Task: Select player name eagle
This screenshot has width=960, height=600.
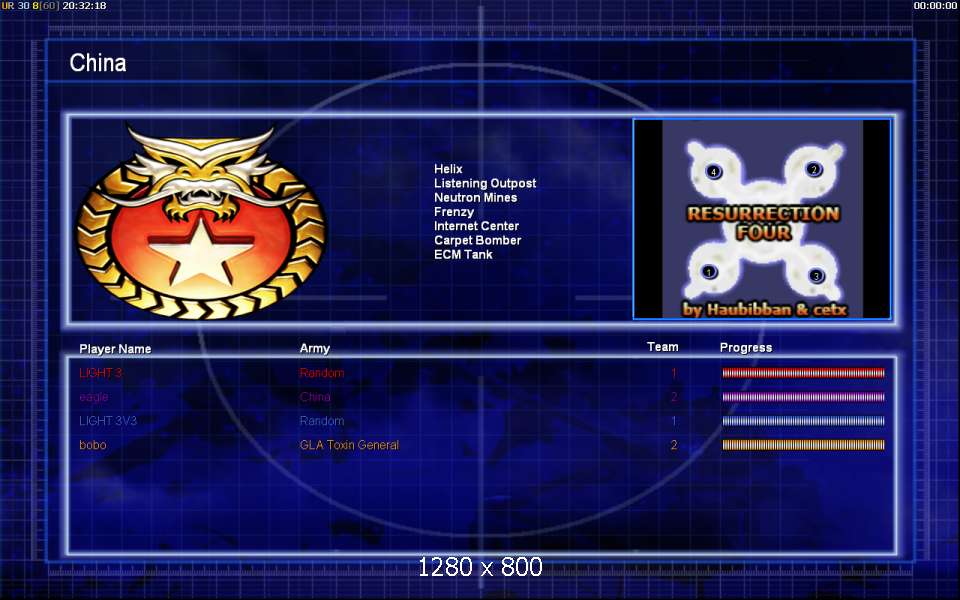Action: 94,397
